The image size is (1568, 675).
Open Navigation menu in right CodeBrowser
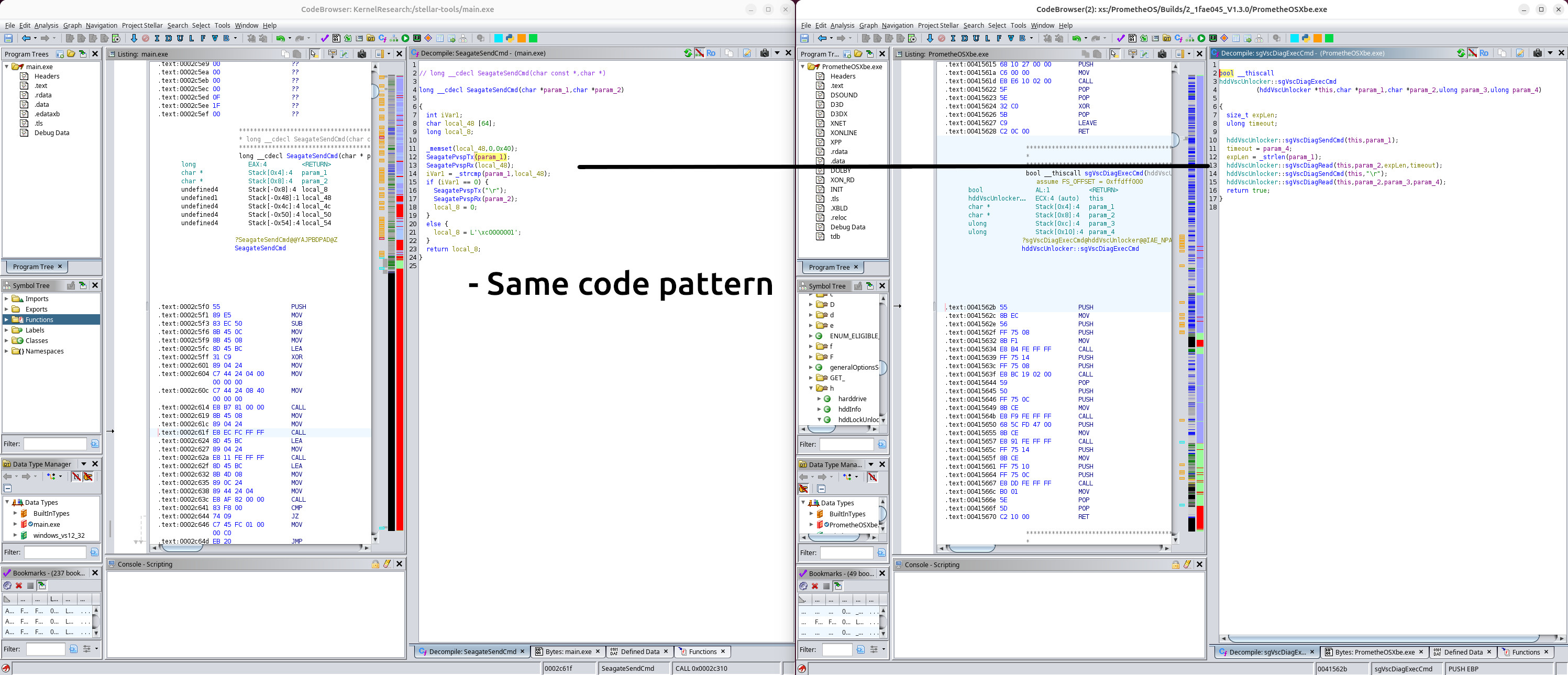[897, 26]
